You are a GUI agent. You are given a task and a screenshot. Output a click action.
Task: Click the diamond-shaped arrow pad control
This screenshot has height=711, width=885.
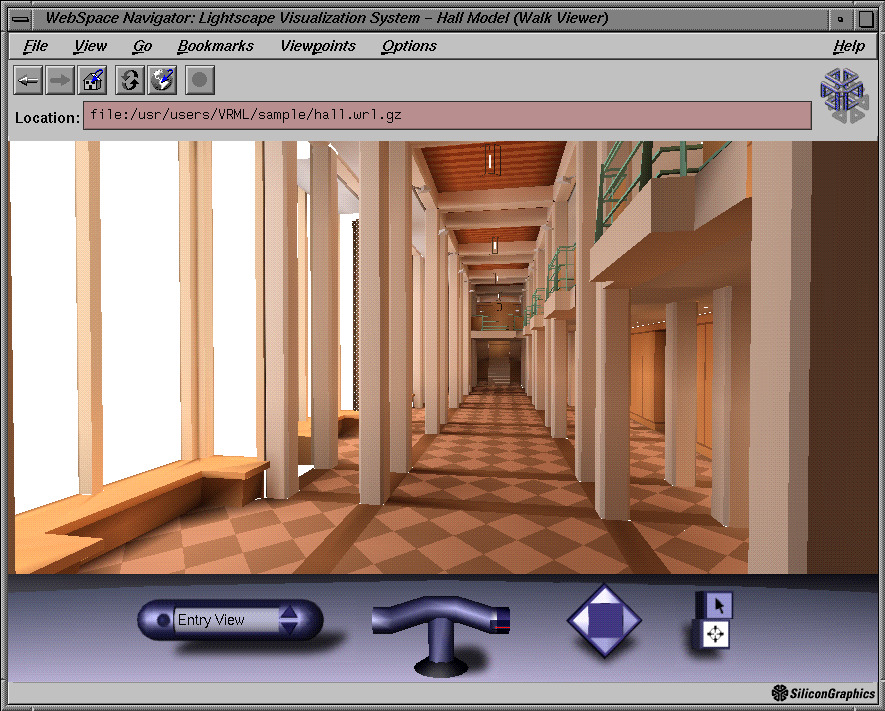(x=604, y=620)
